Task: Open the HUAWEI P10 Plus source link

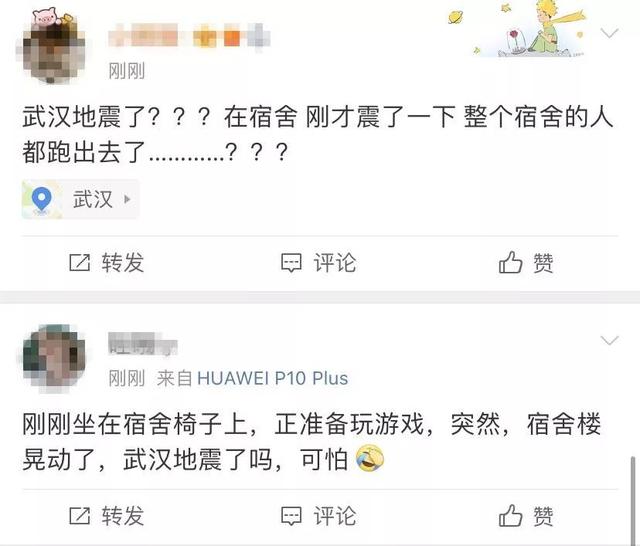Action: (273, 378)
